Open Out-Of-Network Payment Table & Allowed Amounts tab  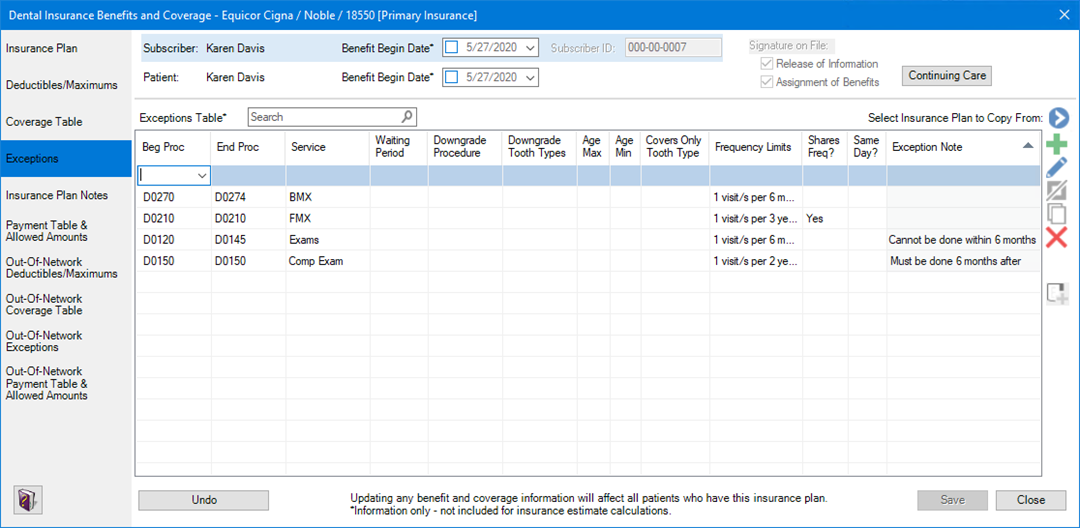click(x=65, y=383)
